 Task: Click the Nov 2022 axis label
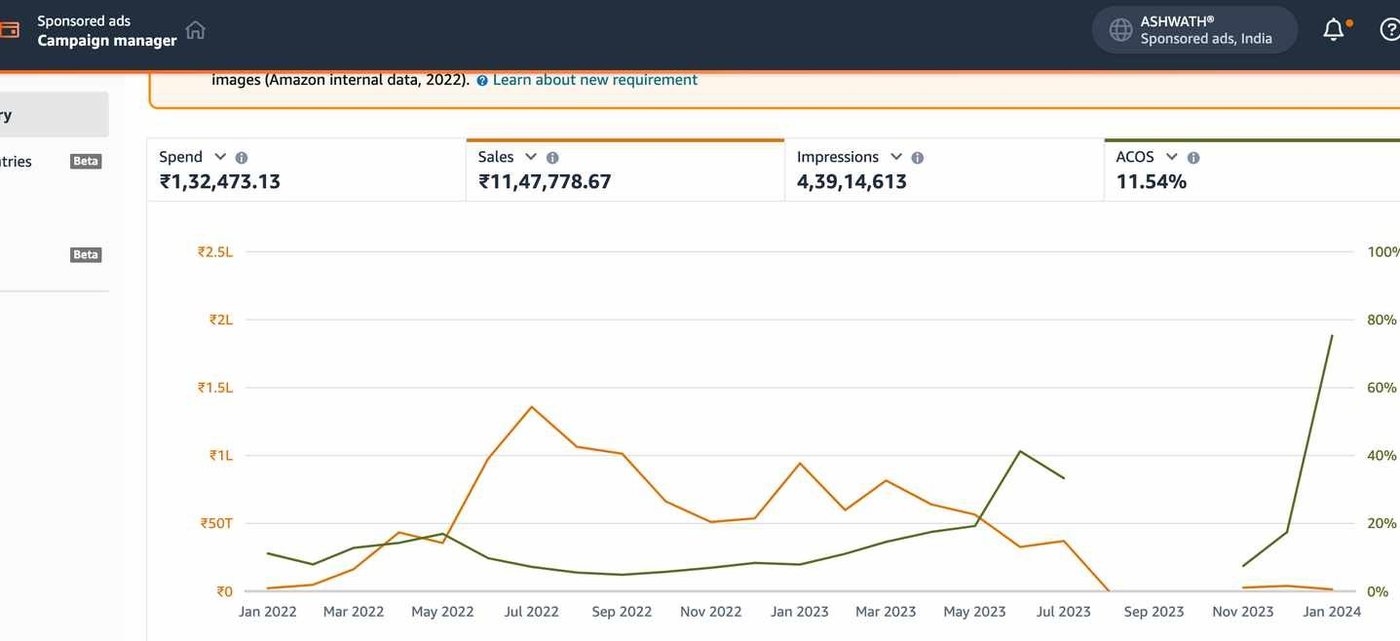pos(711,612)
